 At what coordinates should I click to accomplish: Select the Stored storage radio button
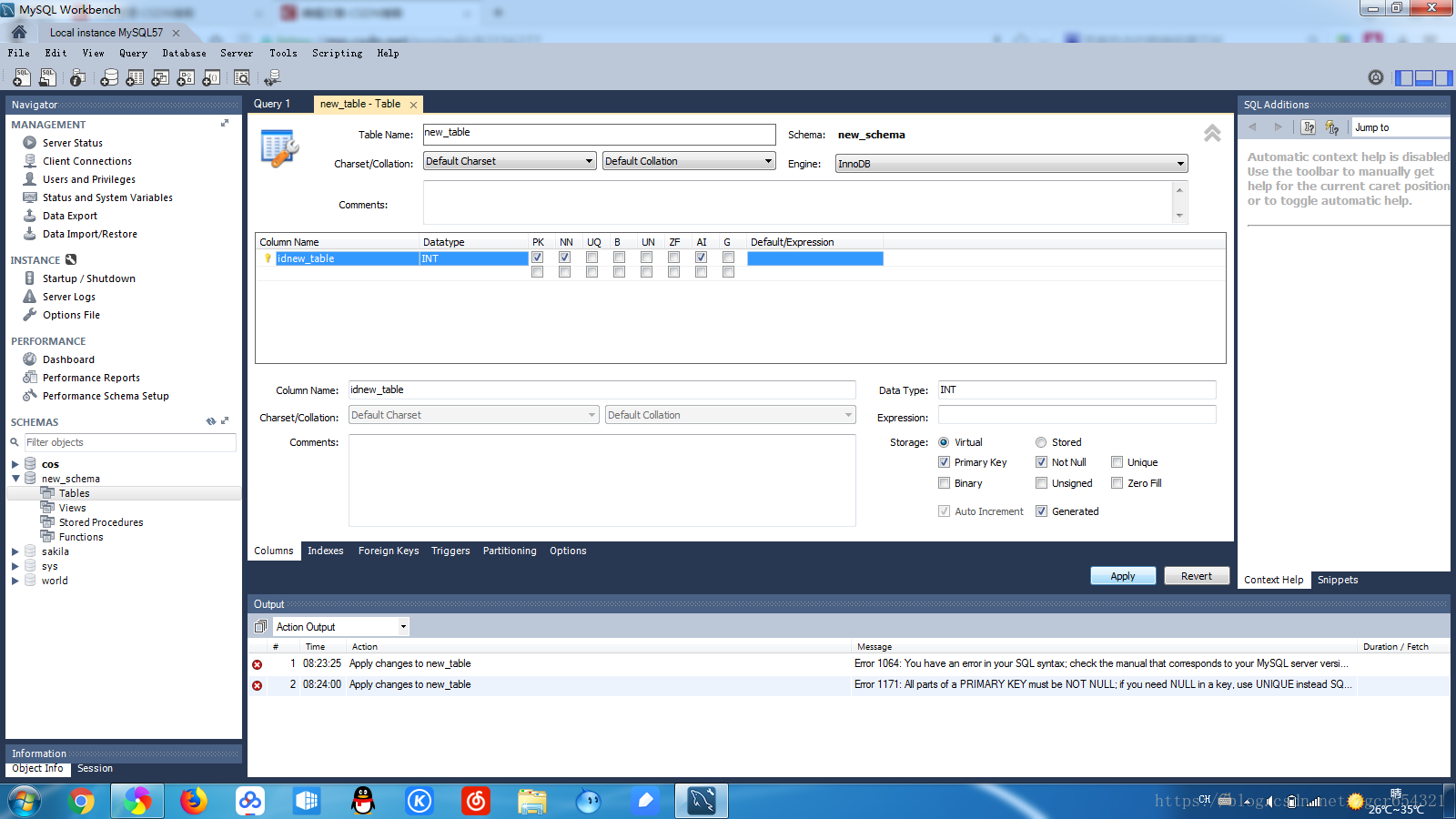(x=1041, y=442)
